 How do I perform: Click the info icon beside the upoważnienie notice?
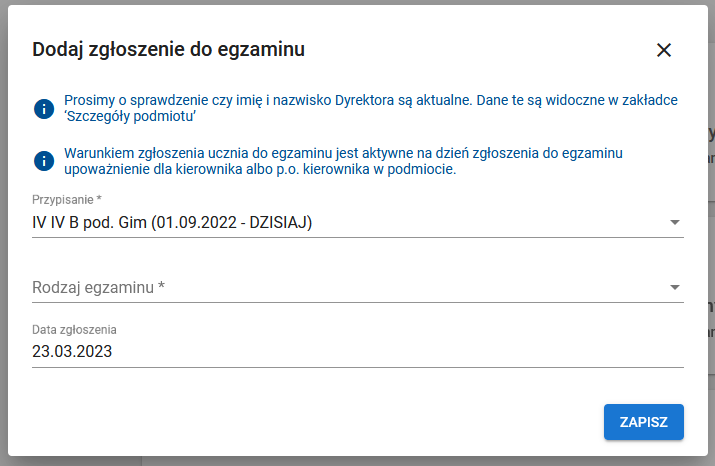44,161
